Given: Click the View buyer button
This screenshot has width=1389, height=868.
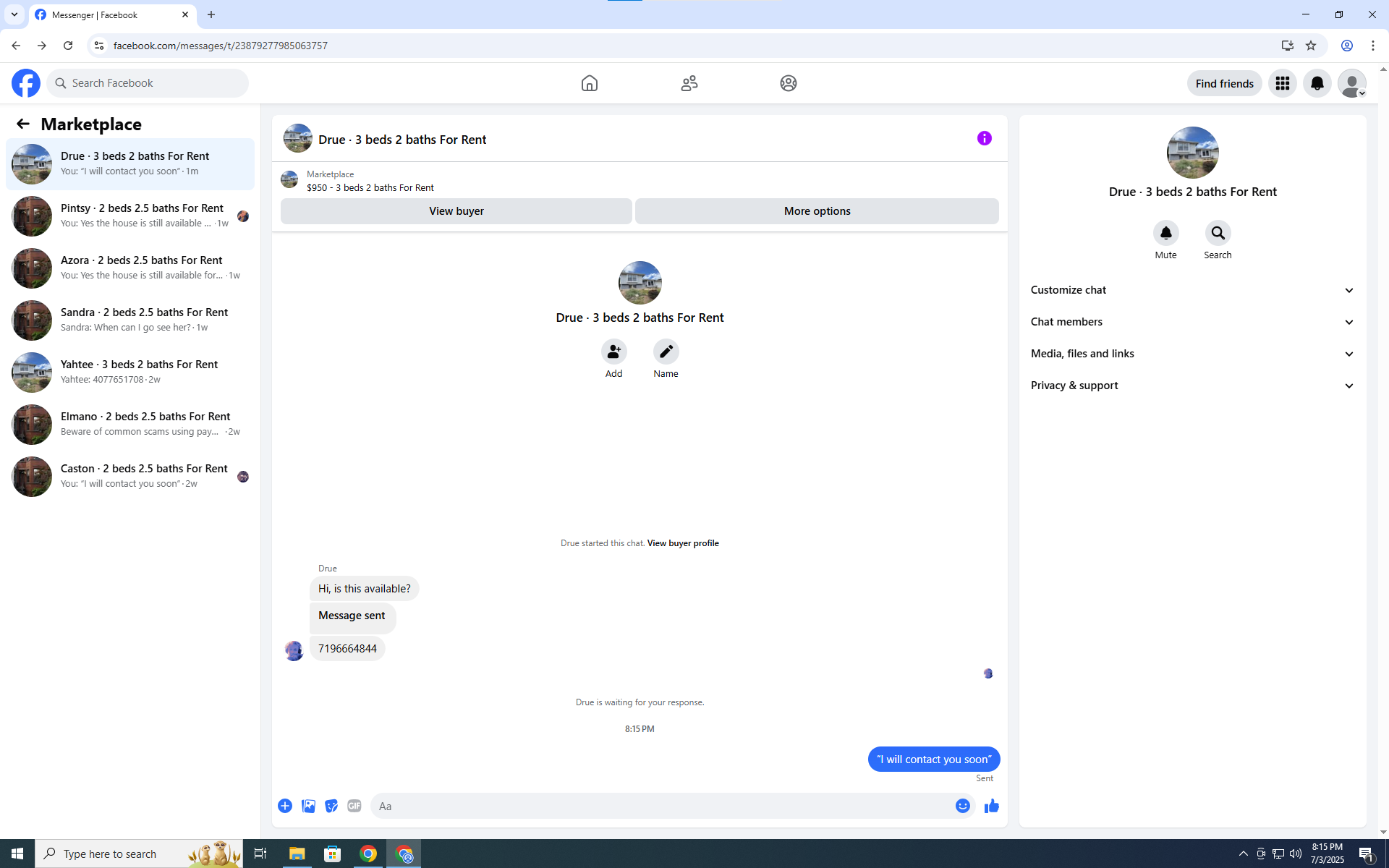Looking at the screenshot, I should [x=456, y=211].
